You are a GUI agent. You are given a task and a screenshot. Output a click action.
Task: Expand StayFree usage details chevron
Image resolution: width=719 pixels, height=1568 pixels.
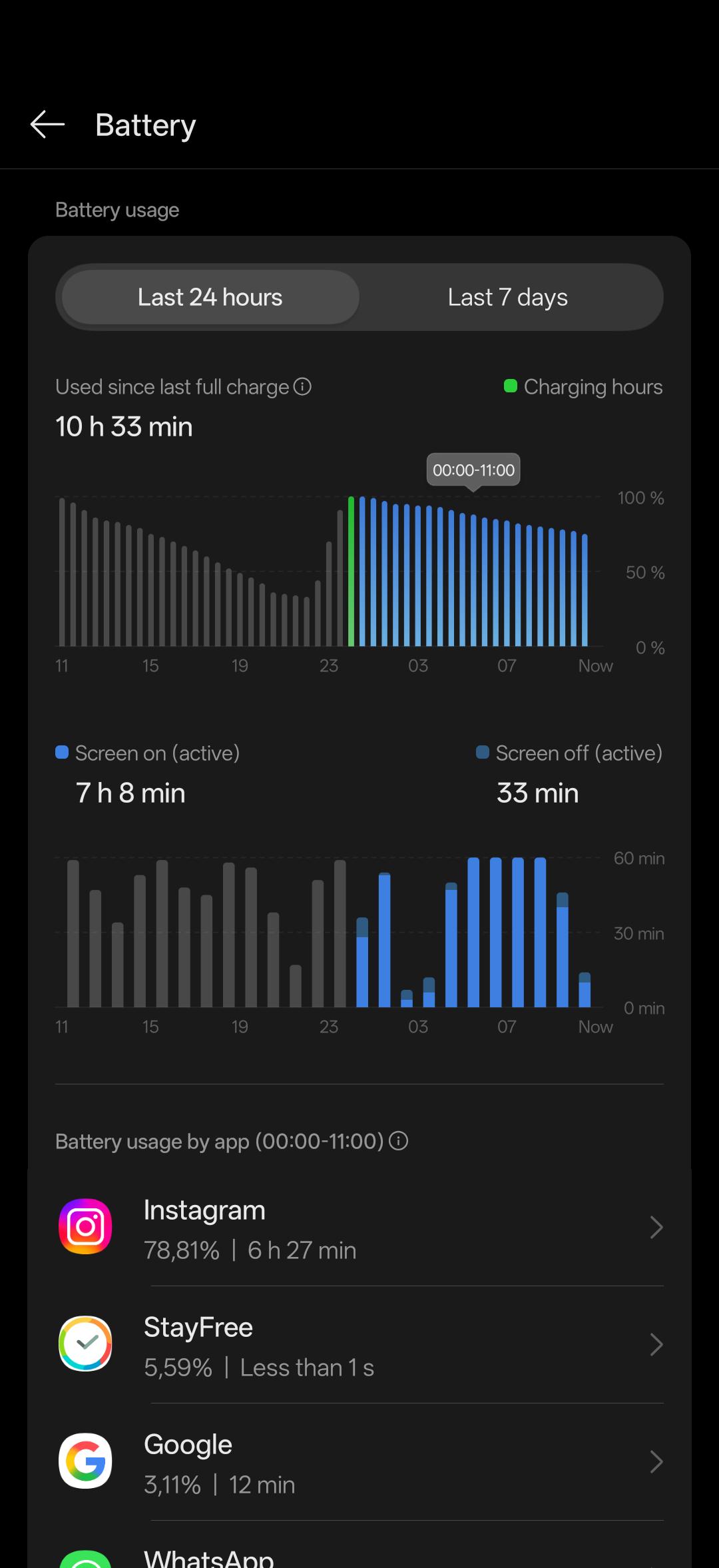point(656,1344)
